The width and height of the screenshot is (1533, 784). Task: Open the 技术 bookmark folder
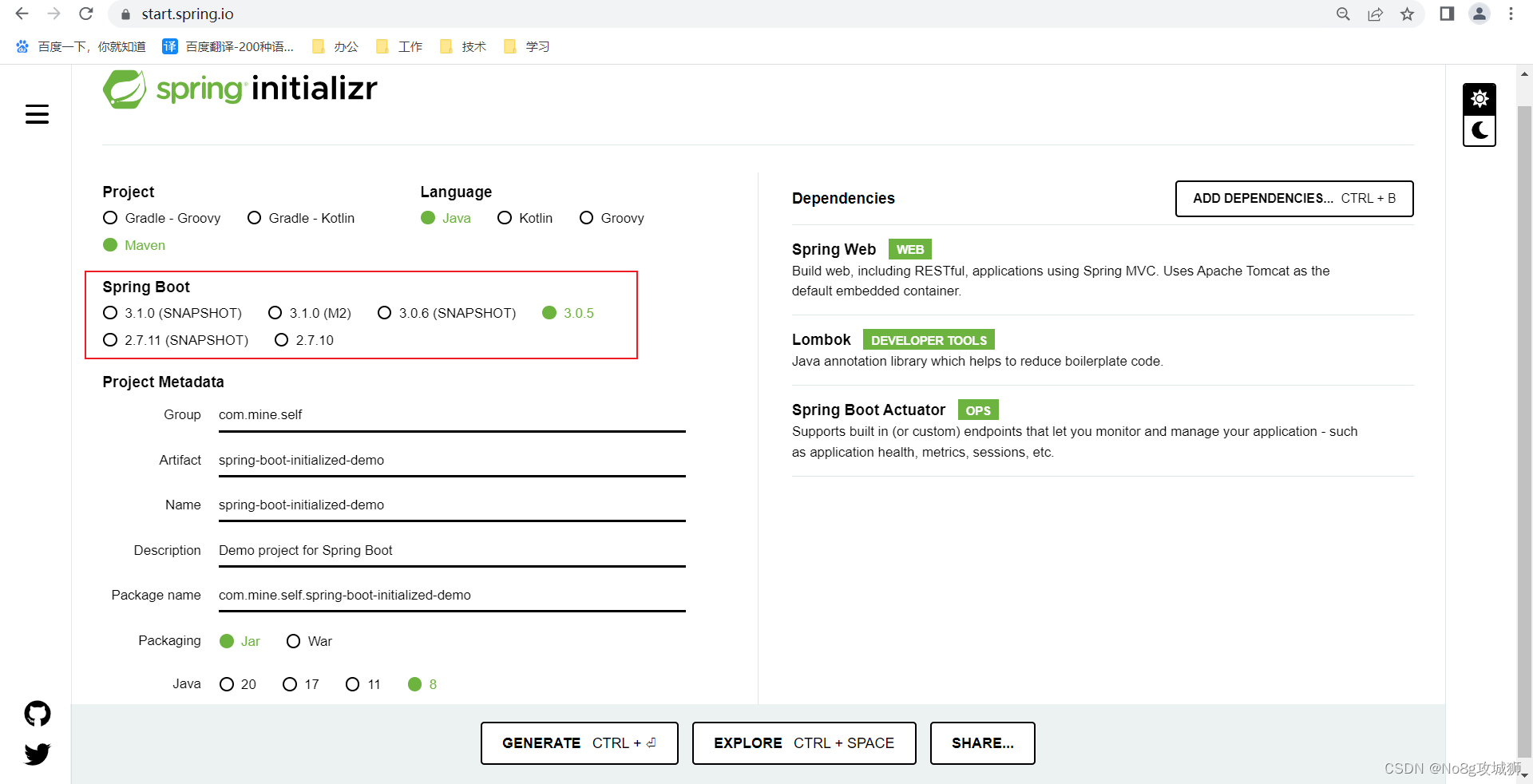(x=463, y=46)
